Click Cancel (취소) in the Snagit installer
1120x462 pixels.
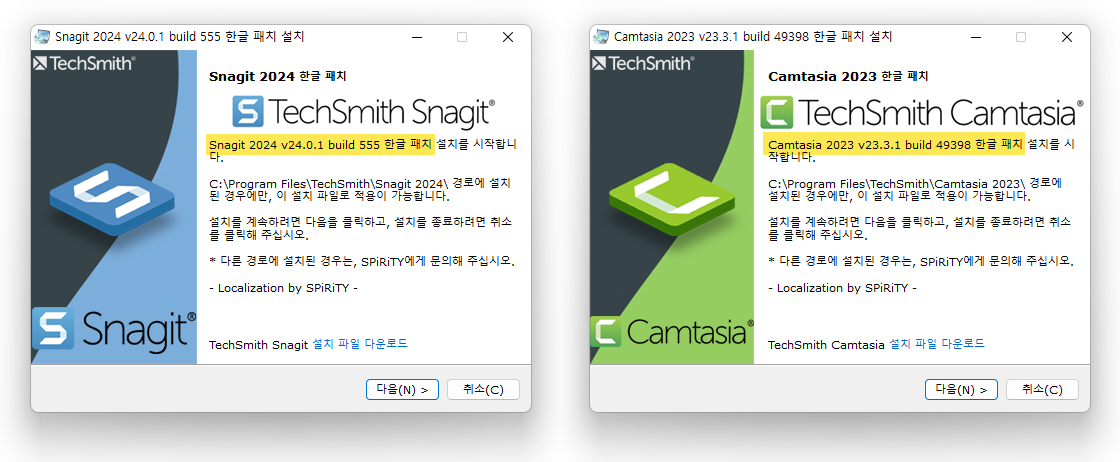point(483,389)
